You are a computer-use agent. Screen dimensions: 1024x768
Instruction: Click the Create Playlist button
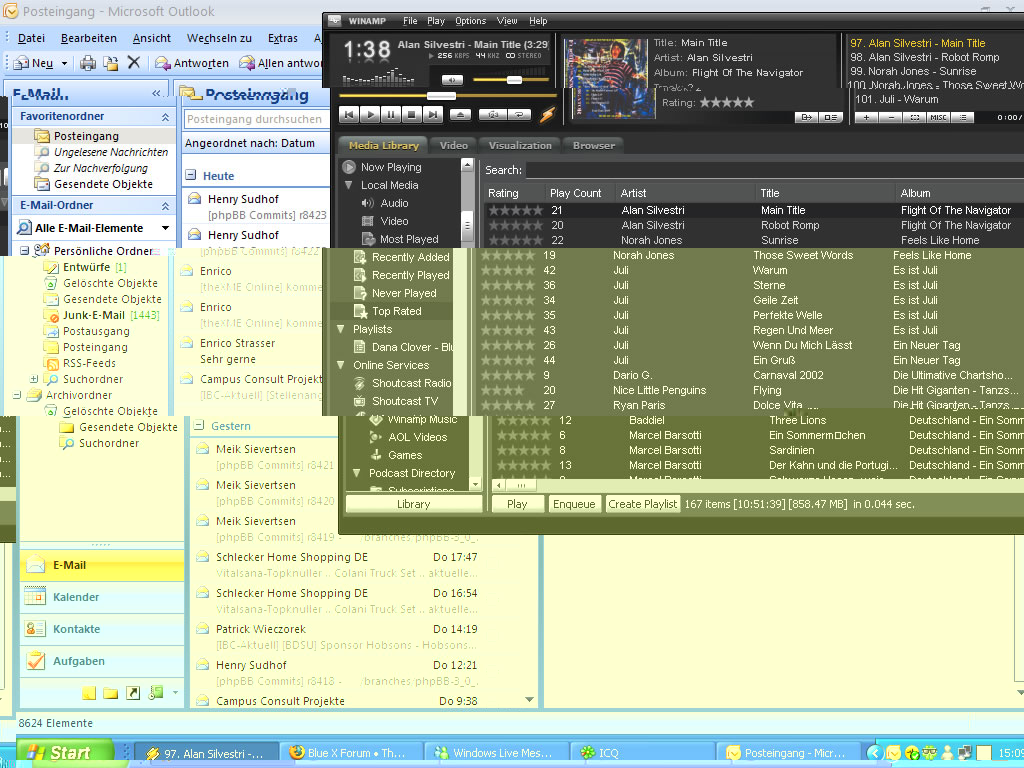click(643, 504)
